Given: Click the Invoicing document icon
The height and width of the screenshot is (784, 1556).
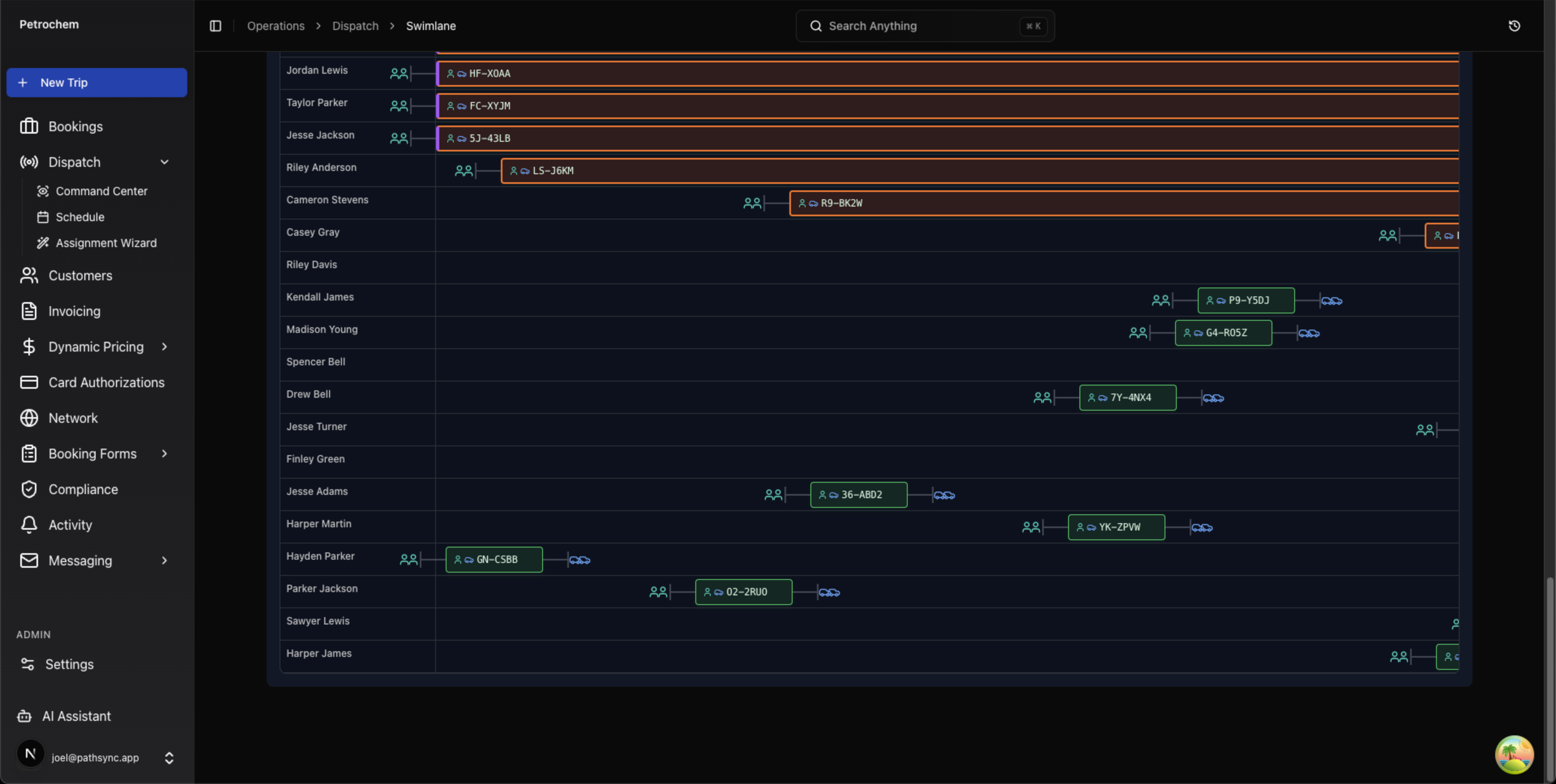Looking at the screenshot, I should [x=29, y=311].
